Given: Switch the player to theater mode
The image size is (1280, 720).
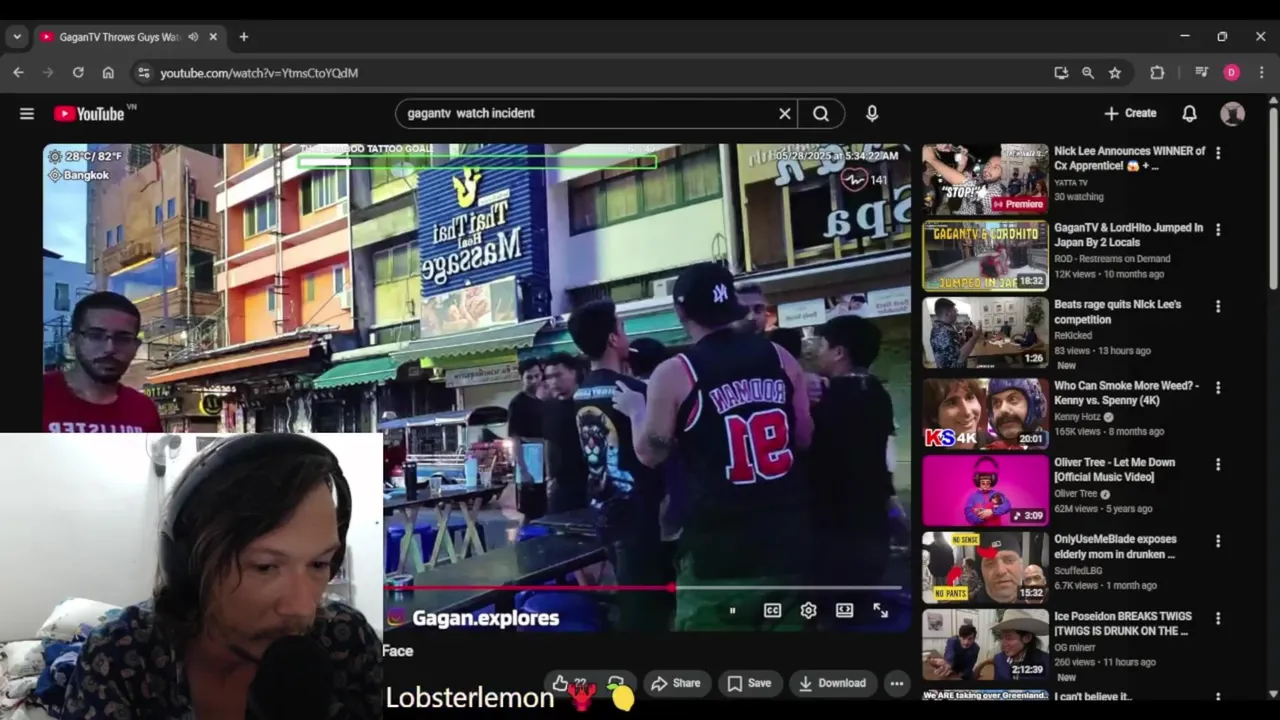Looking at the screenshot, I should click(844, 610).
